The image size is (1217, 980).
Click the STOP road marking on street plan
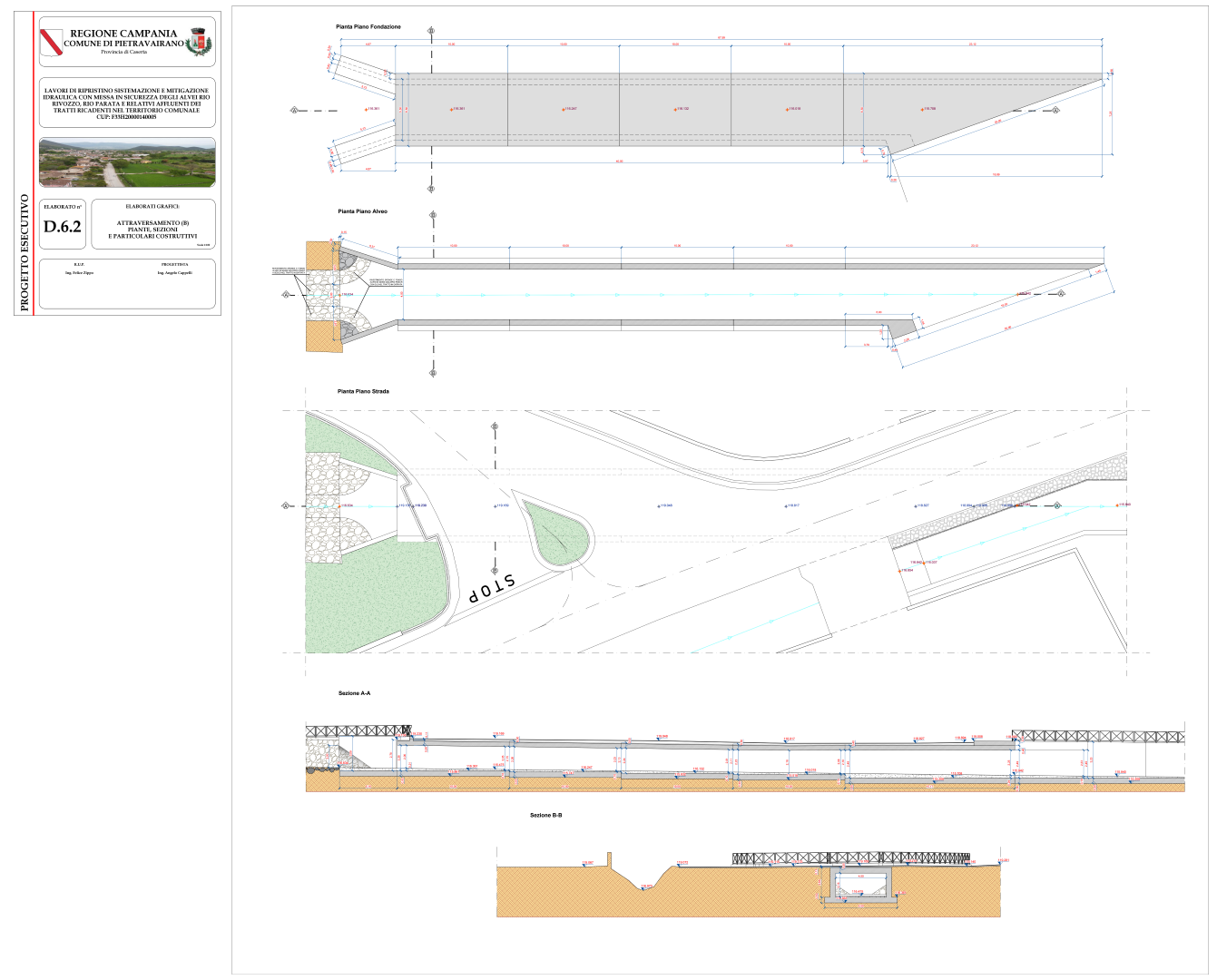pyautogui.click(x=490, y=588)
